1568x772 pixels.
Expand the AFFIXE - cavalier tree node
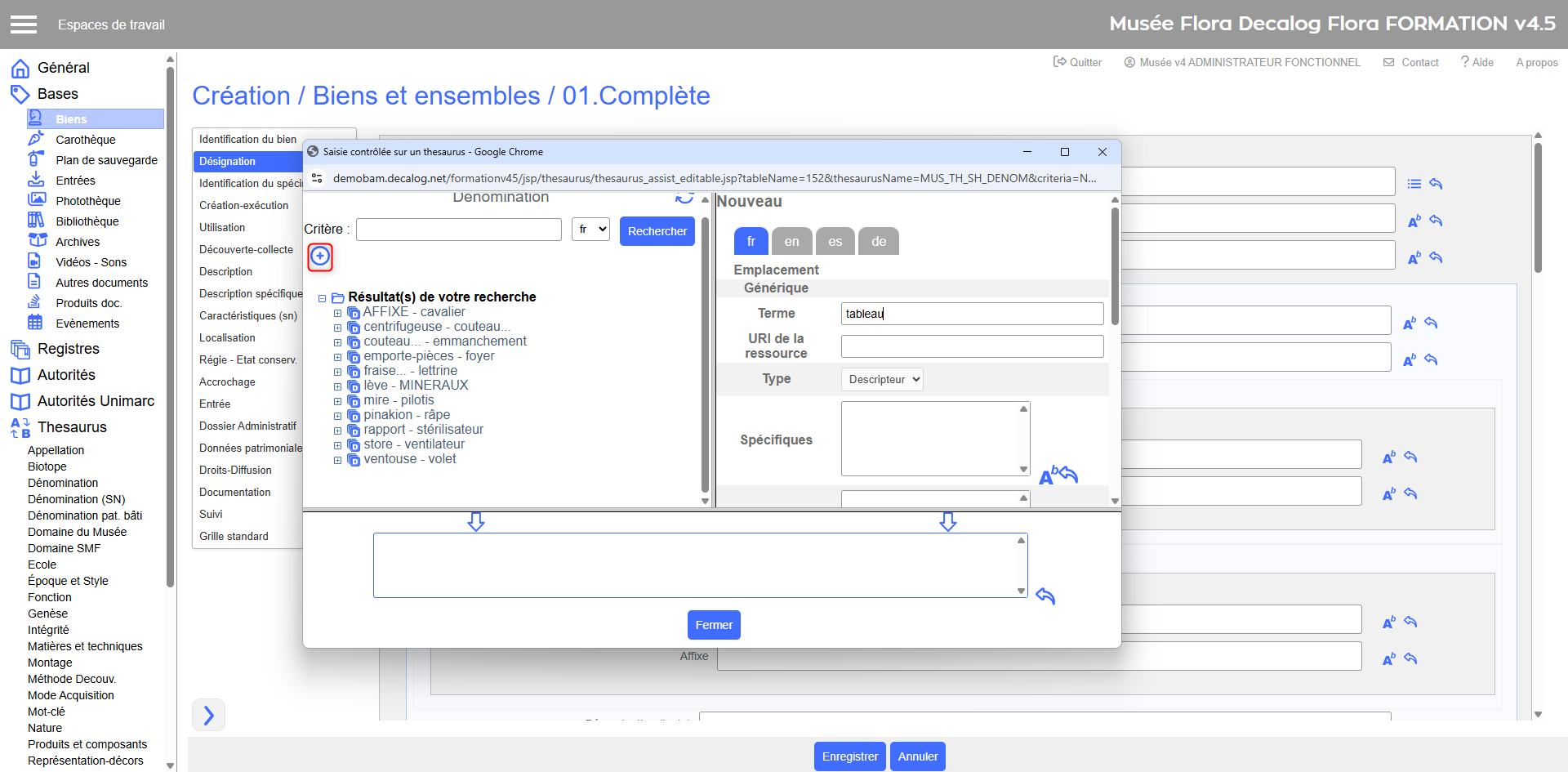pos(337,313)
